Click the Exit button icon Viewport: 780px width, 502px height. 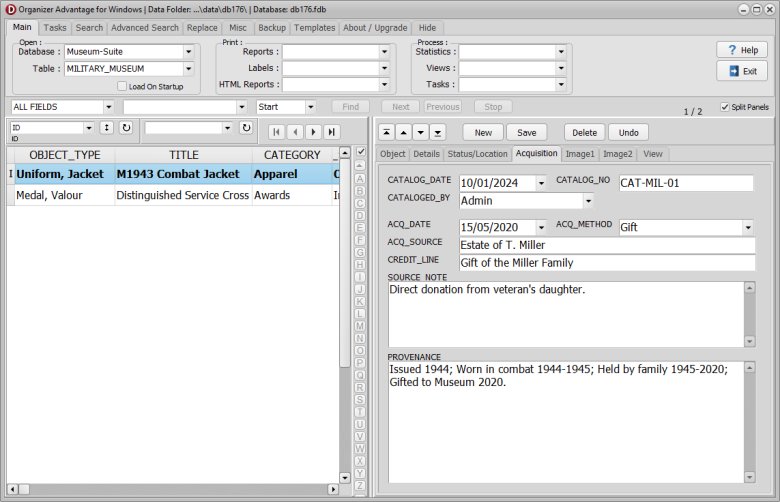coord(733,71)
